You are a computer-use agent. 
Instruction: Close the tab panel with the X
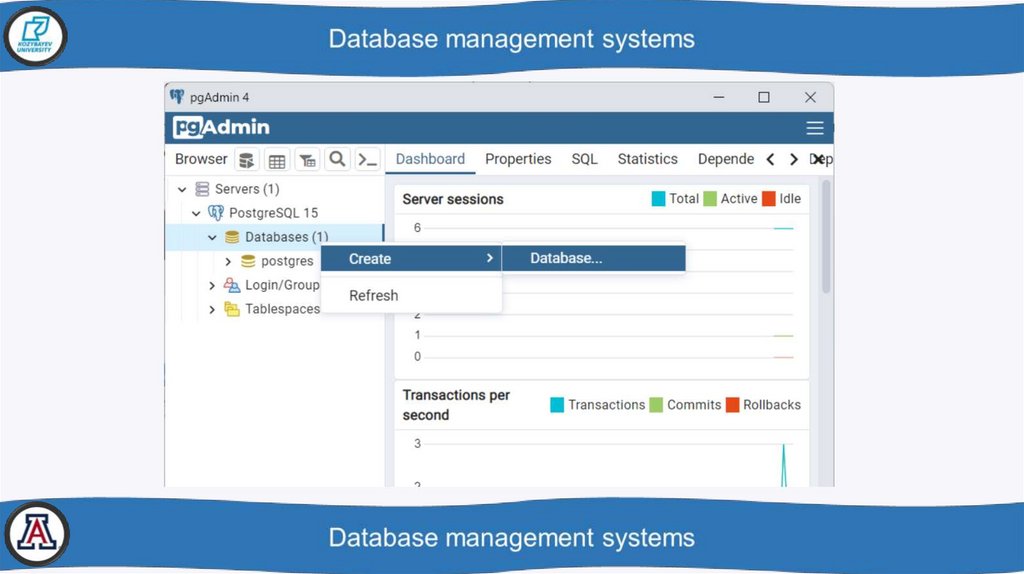[x=818, y=159]
